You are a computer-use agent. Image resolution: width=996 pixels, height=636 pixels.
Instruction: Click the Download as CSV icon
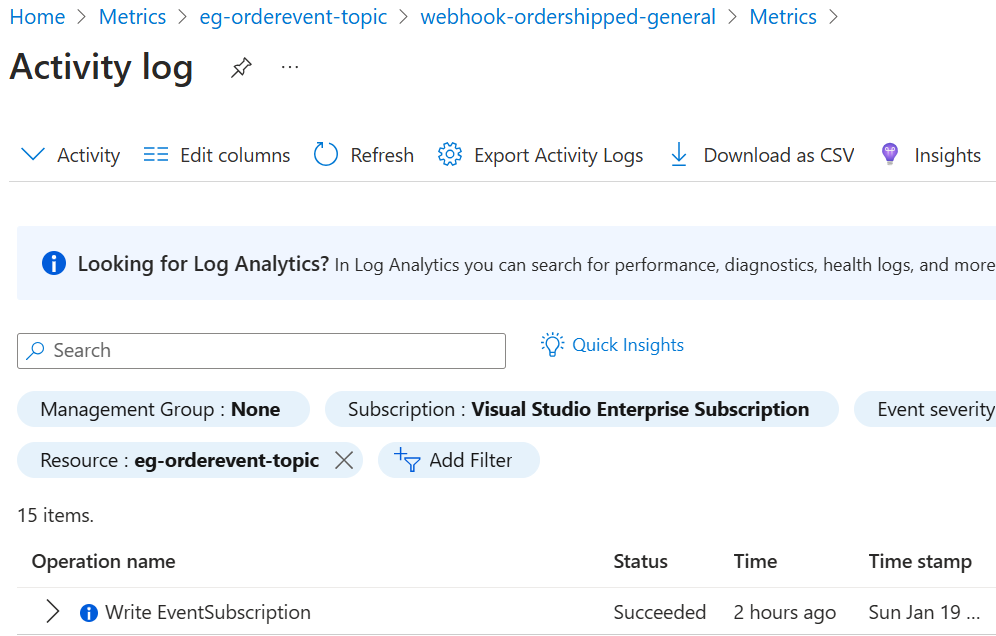[x=679, y=154]
